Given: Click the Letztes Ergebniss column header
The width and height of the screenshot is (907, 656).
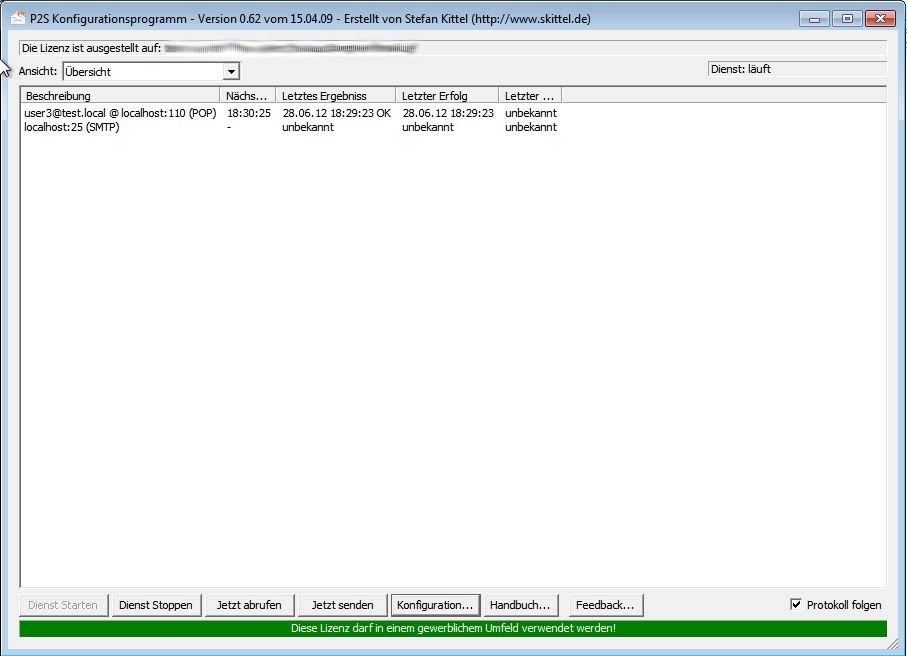Looking at the screenshot, I should pos(336,96).
